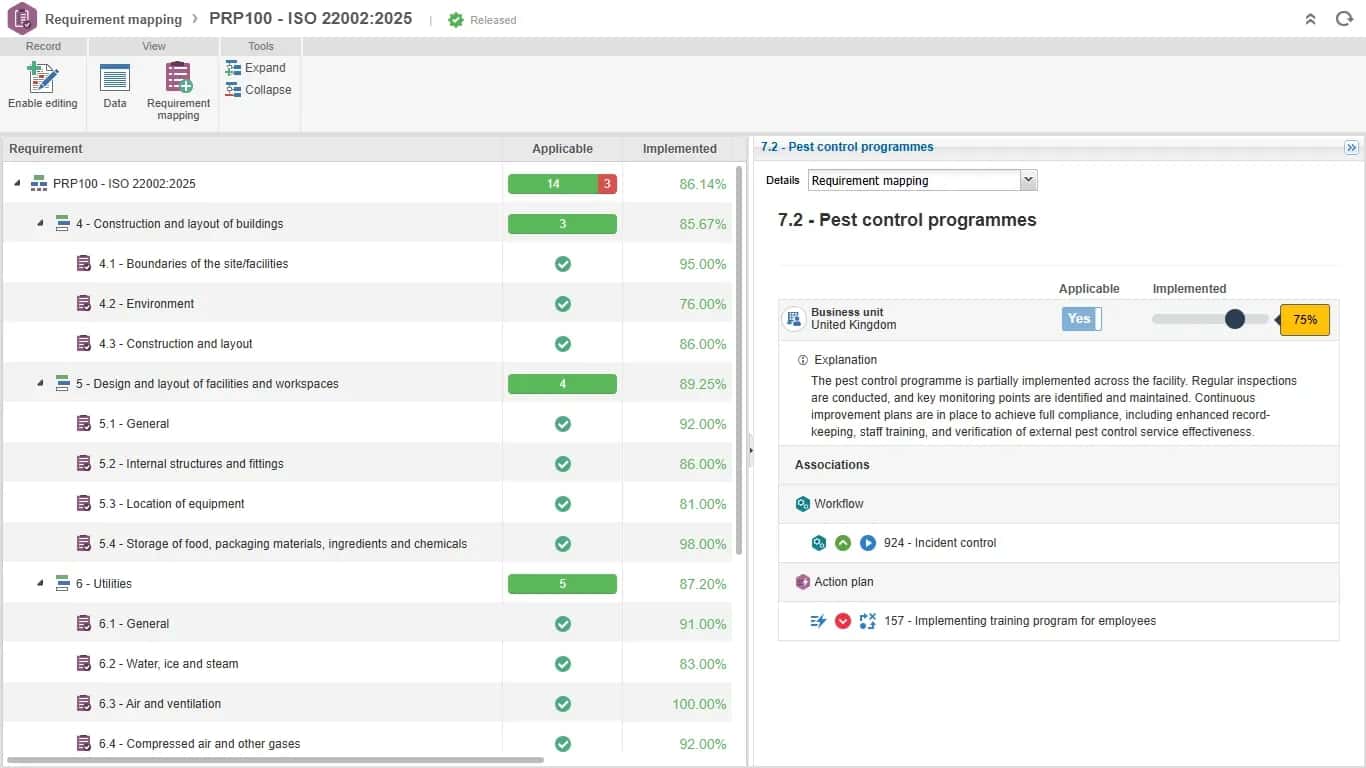Click the Implemented slider handle
1366x768 pixels.
(1235, 319)
